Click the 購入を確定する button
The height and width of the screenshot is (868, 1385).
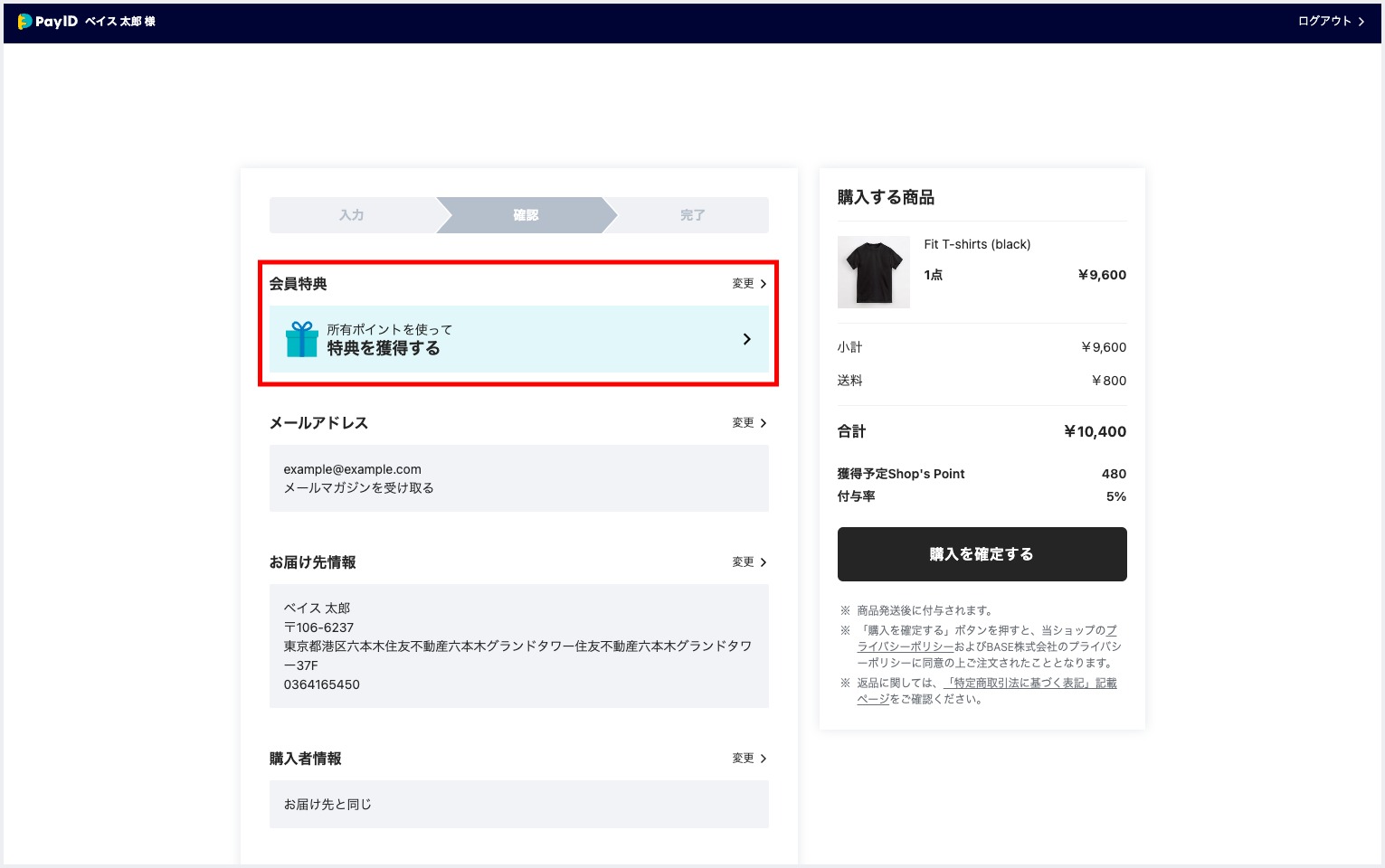click(x=982, y=554)
